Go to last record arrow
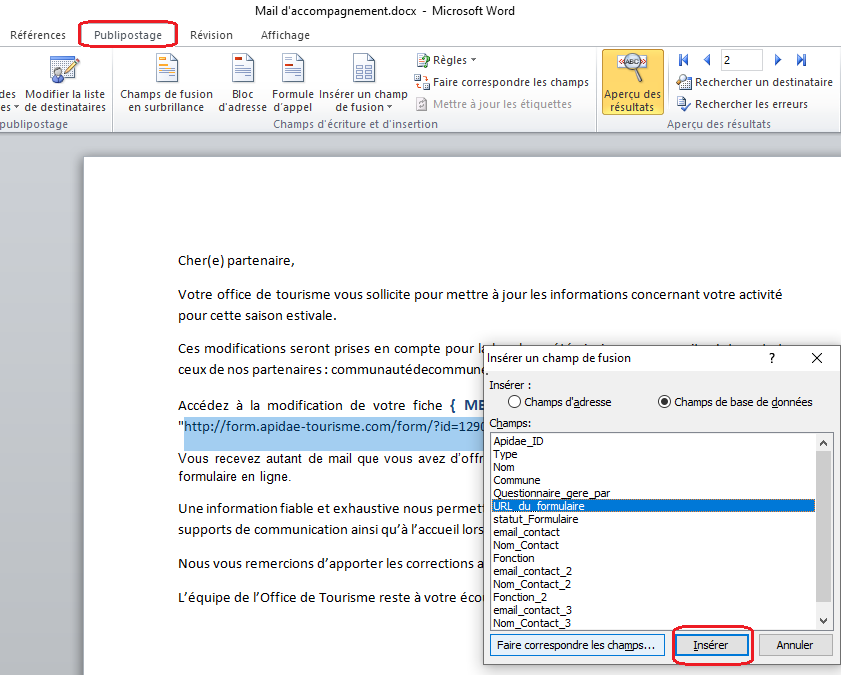841x675 pixels. pos(801,60)
